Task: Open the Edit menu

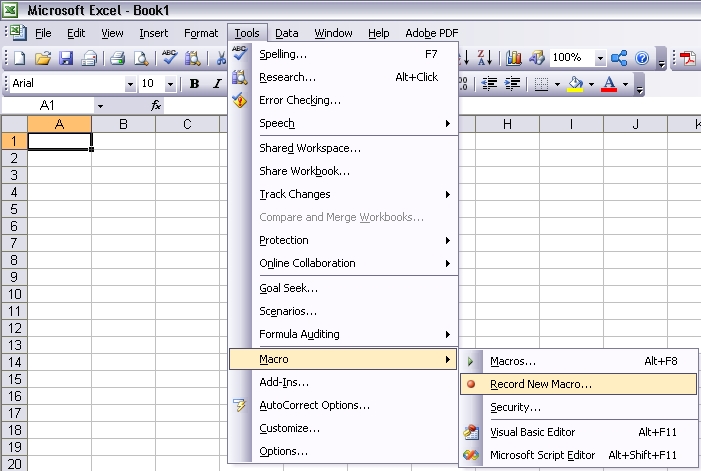Action: (76, 33)
